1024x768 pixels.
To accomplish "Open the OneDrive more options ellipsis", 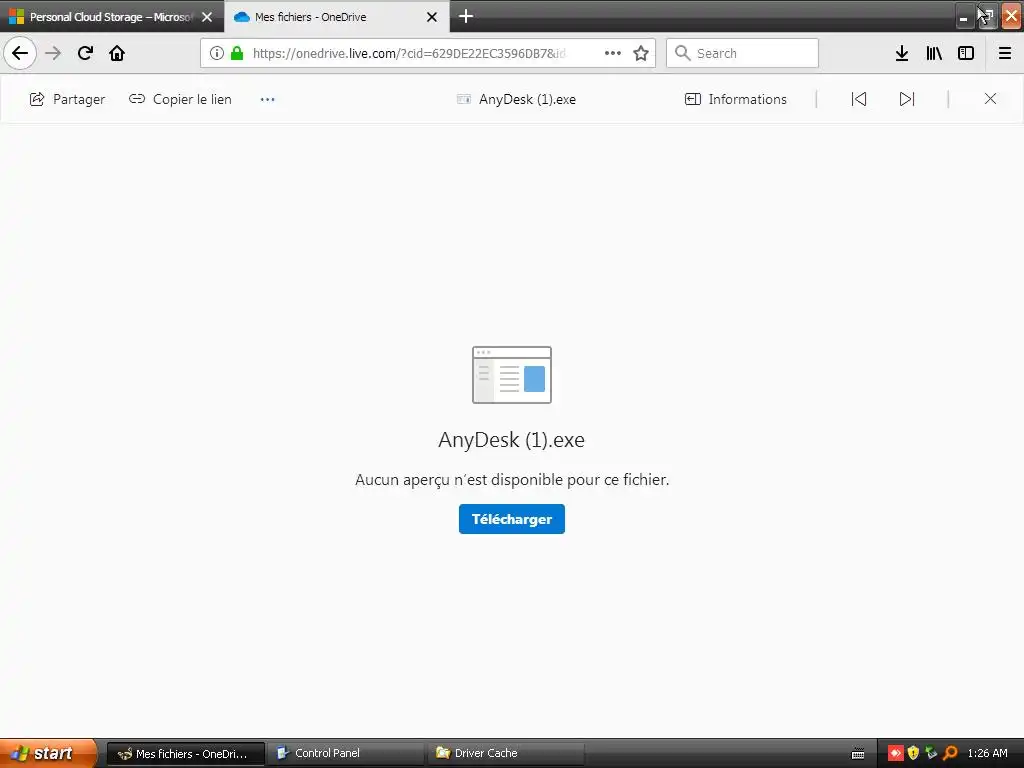I will [x=268, y=99].
